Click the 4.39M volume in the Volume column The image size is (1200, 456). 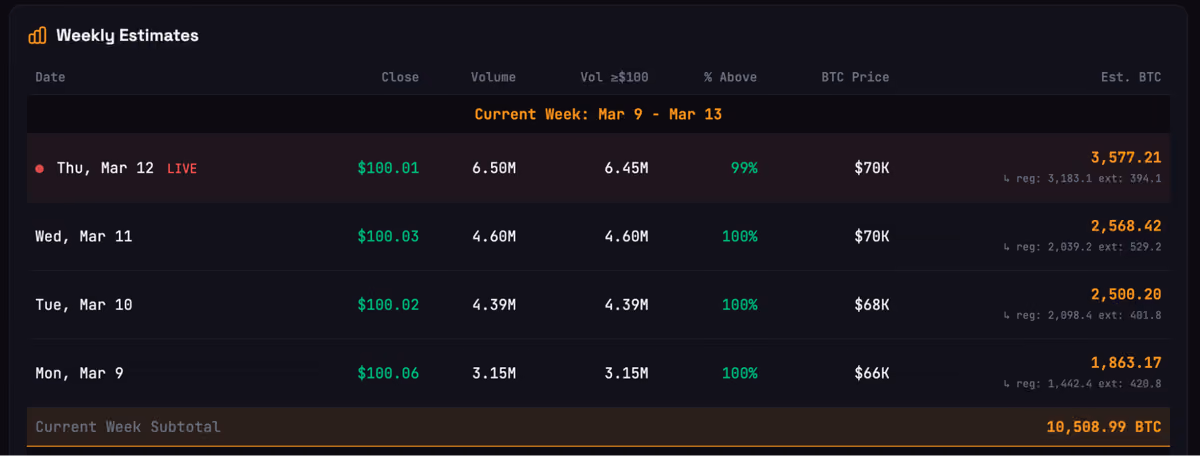[x=493, y=304]
